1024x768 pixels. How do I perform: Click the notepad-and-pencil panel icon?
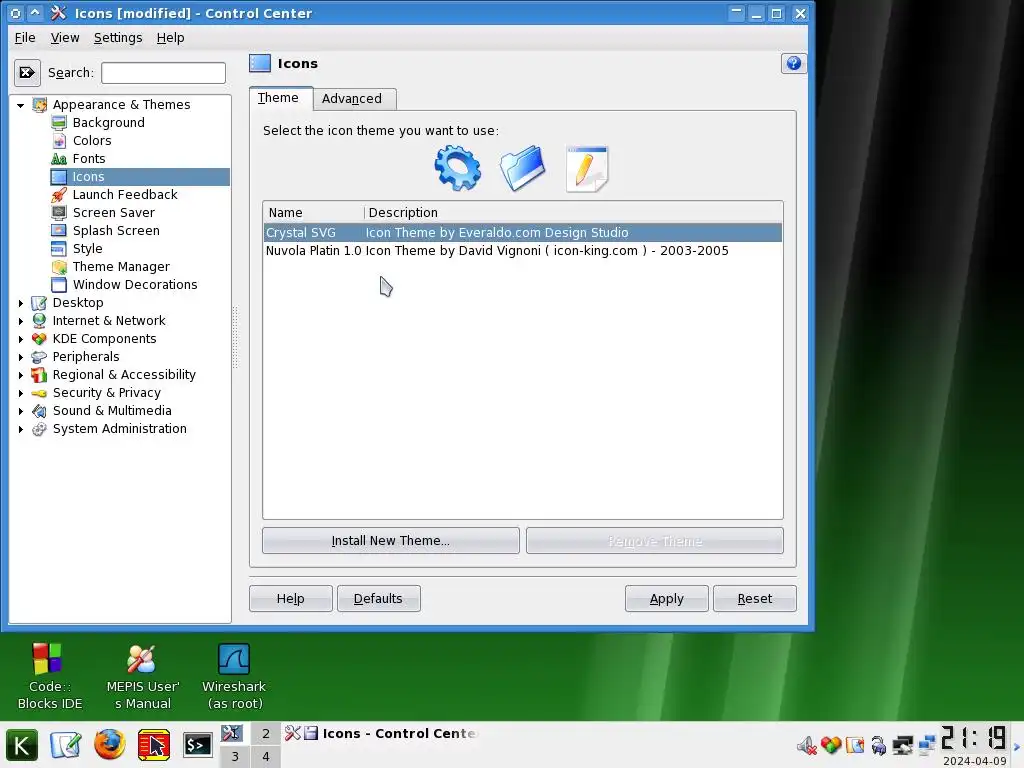(65, 745)
